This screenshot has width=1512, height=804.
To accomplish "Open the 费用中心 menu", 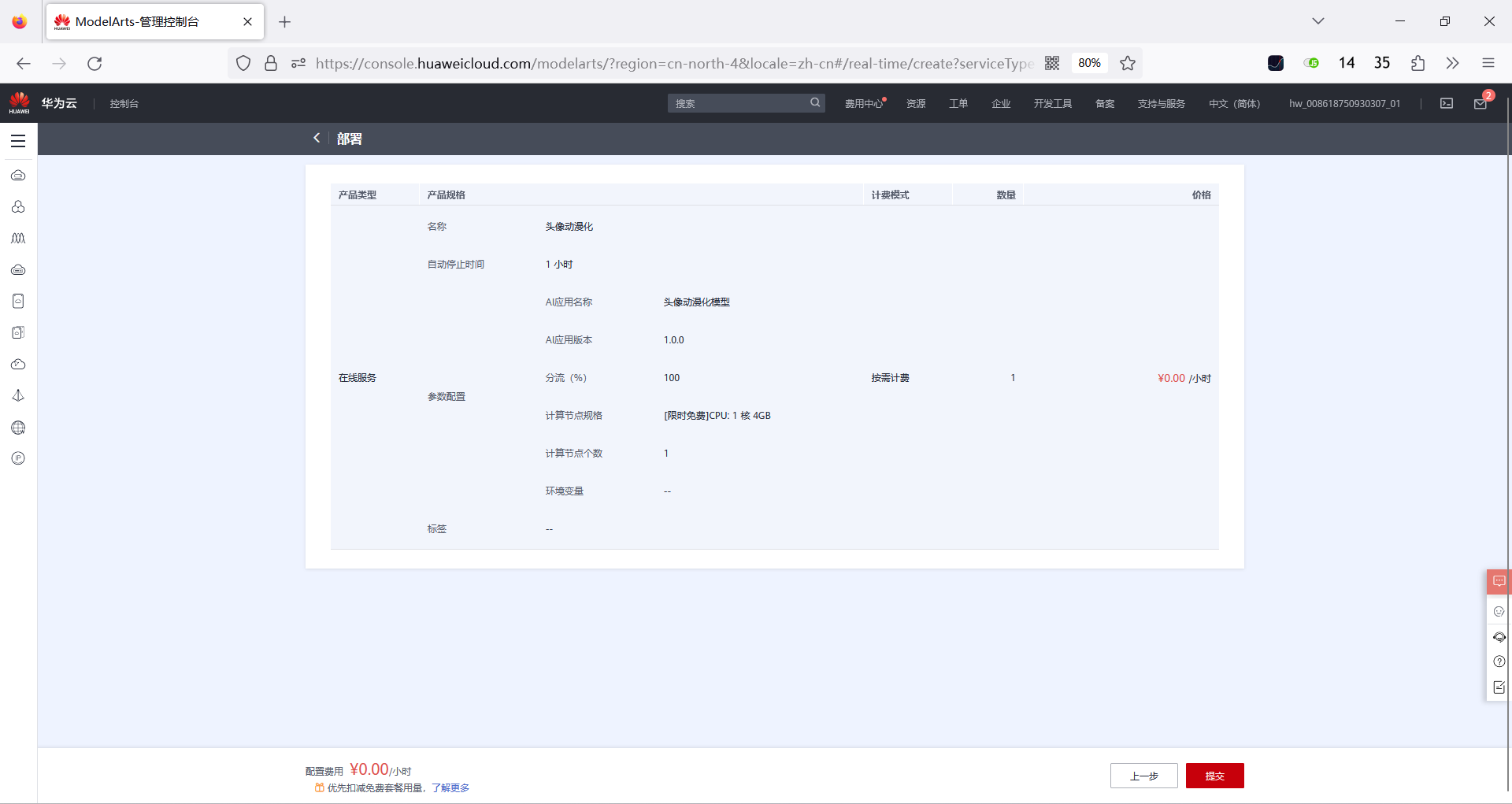I will pyautogui.click(x=864, y=103).
